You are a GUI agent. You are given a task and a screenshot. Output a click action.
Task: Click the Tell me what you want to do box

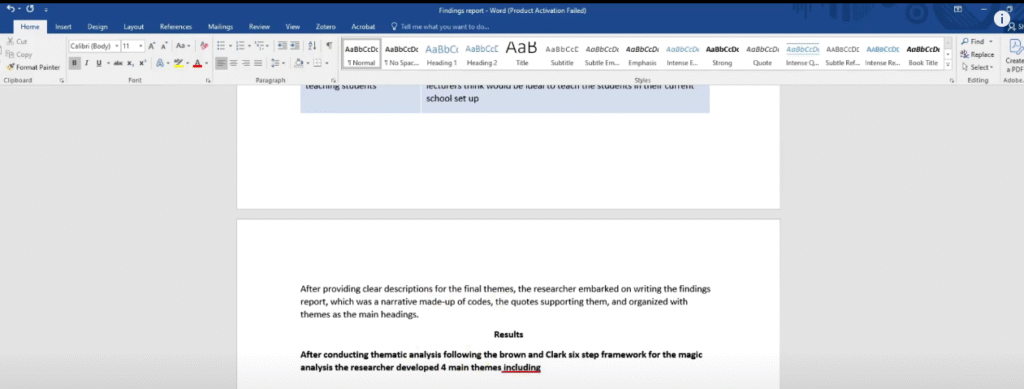coord(440,27)
